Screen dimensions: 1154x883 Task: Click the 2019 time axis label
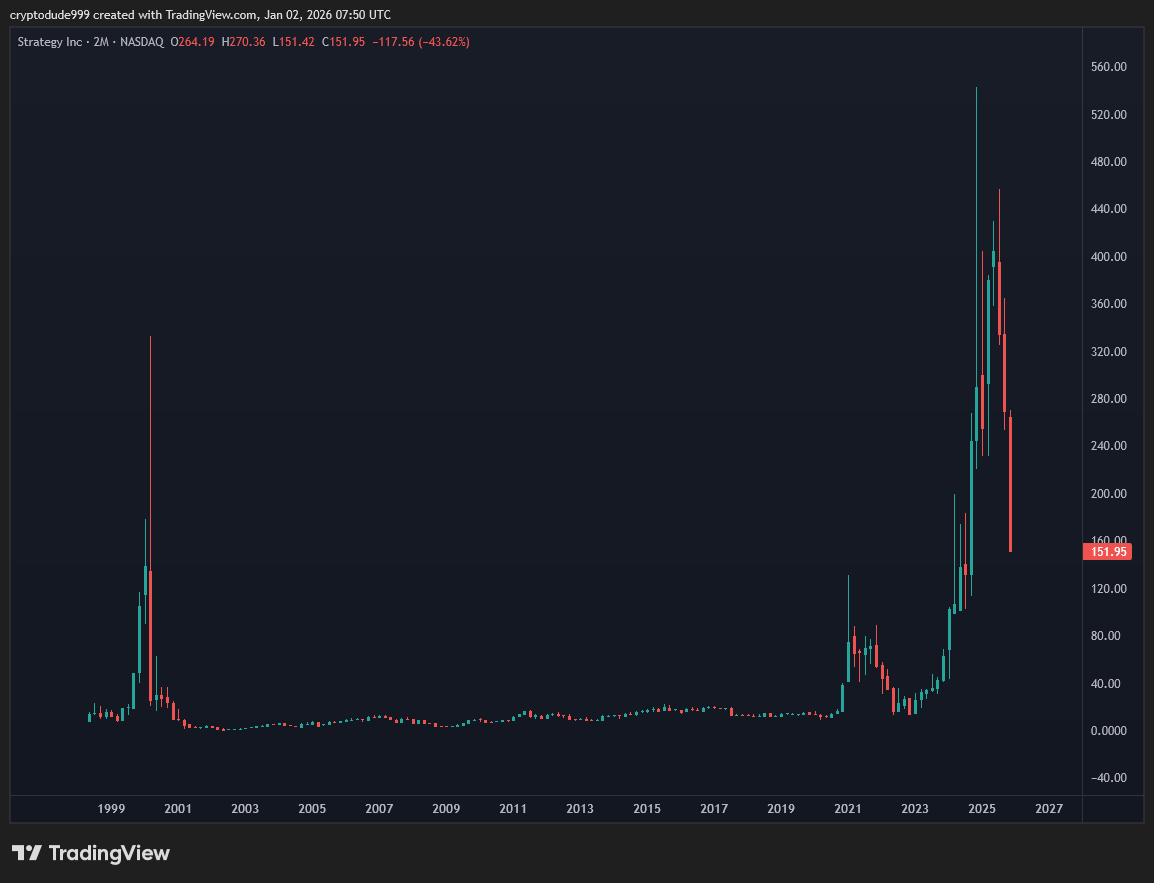click(781, 809)
